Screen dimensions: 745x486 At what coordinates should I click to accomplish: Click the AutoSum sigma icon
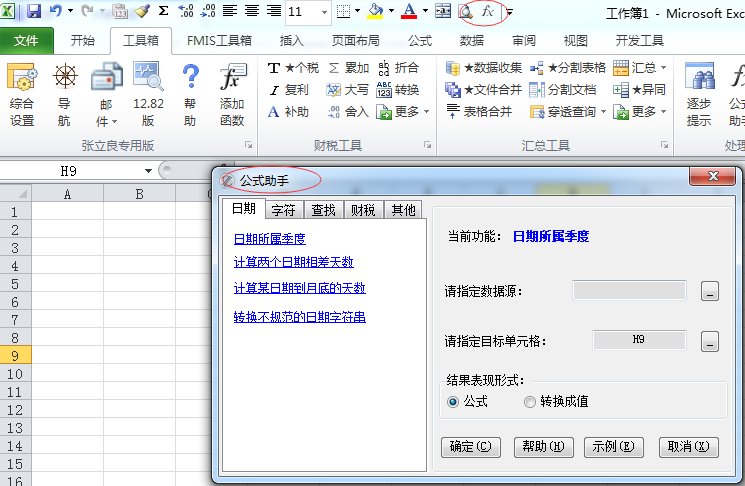[x=163, y=12]
